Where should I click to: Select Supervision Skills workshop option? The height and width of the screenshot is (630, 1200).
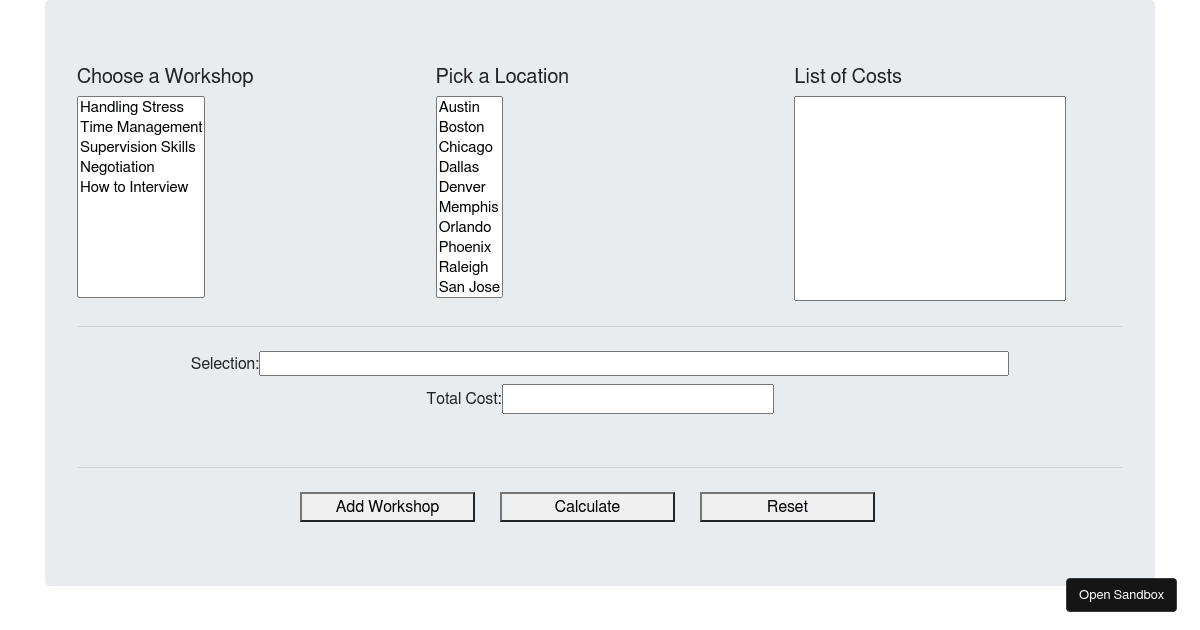[x=138, y=147]
